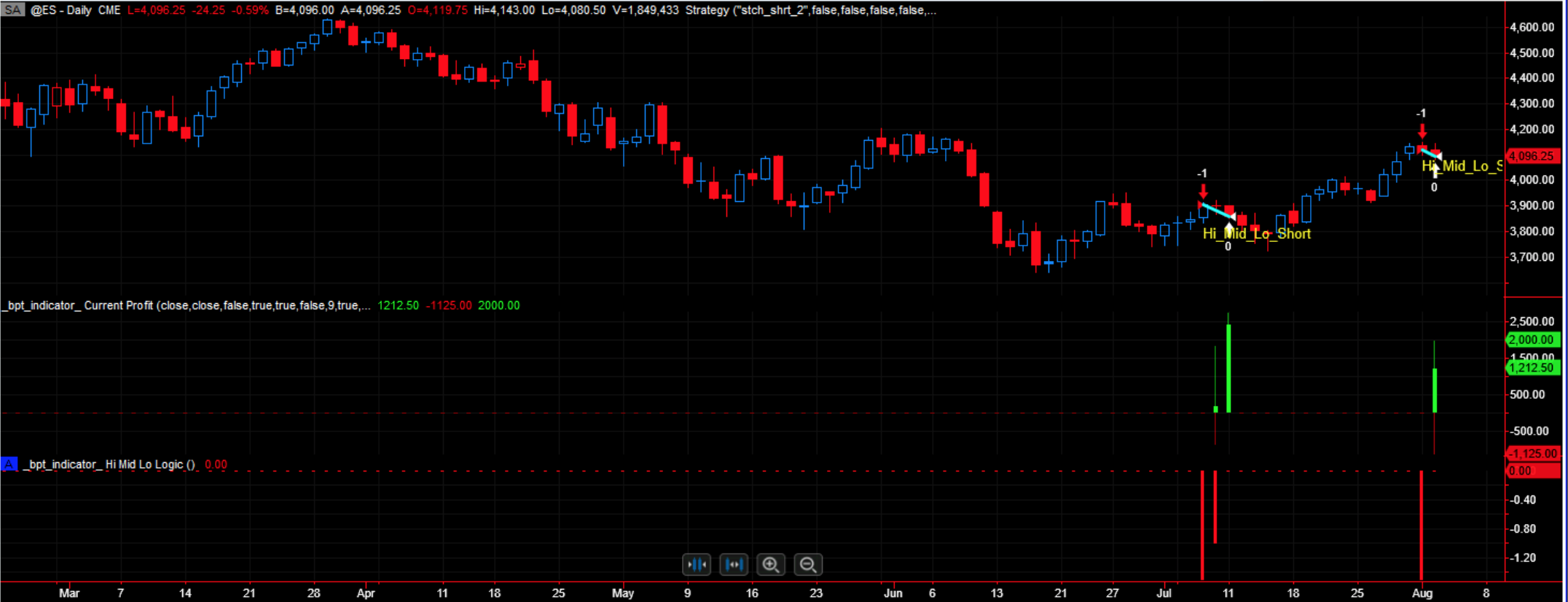This screenshot has height=602, width=1568.
Task: Click the Jun label on the date axis
Action: coord(893,593)
